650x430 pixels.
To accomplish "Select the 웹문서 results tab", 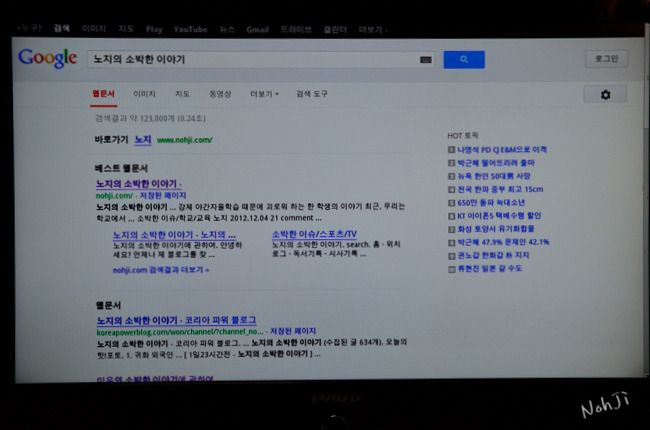I will (x=103, y=94).
